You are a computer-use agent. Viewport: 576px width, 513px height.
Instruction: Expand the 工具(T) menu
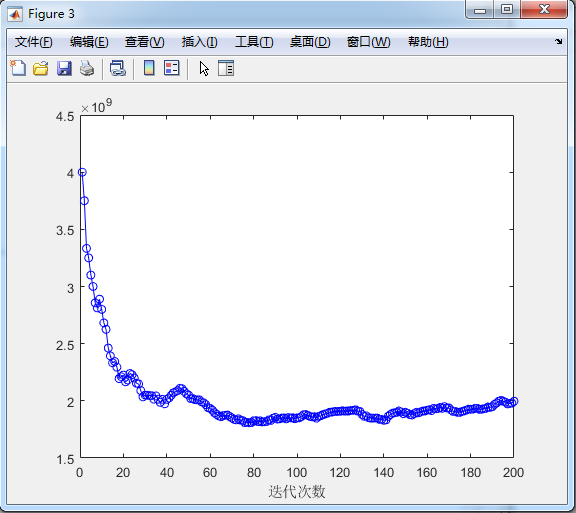click(254, 42)
